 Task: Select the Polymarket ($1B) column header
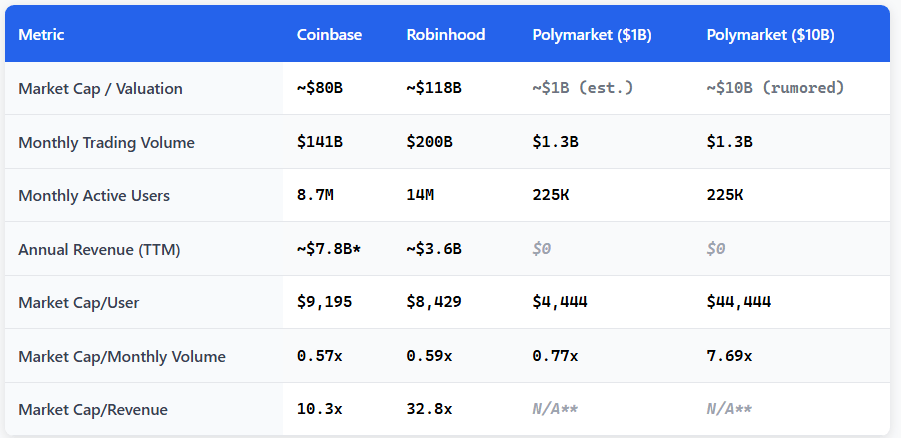pos(592,35)
